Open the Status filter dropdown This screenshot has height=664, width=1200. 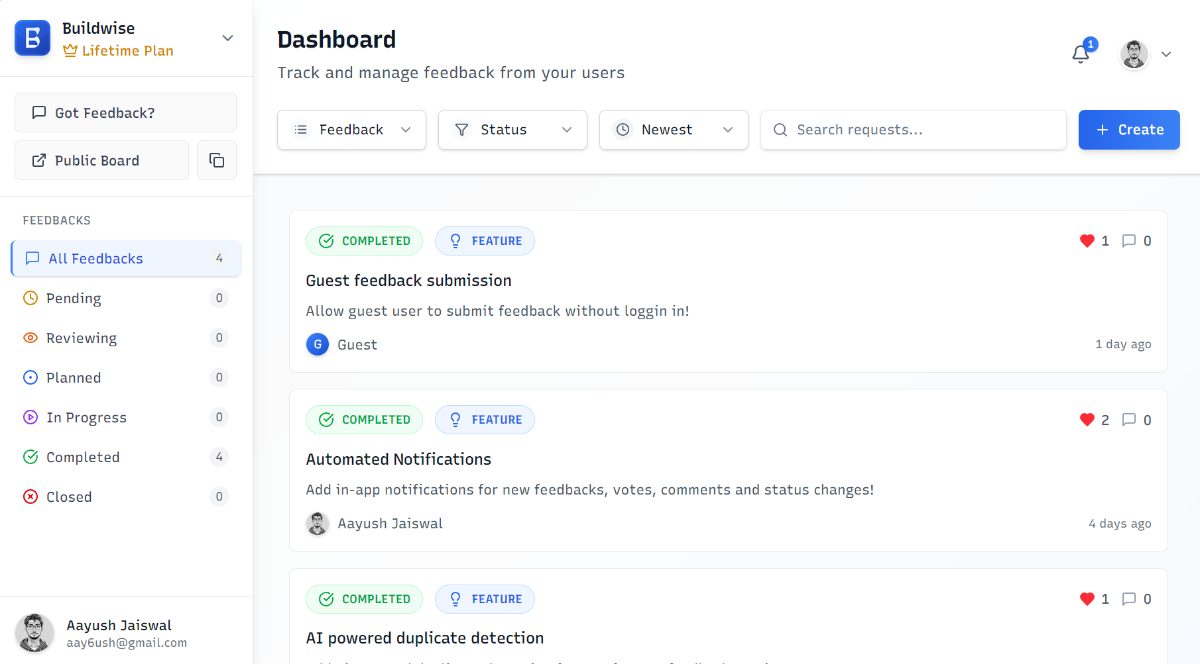[513, 130]
